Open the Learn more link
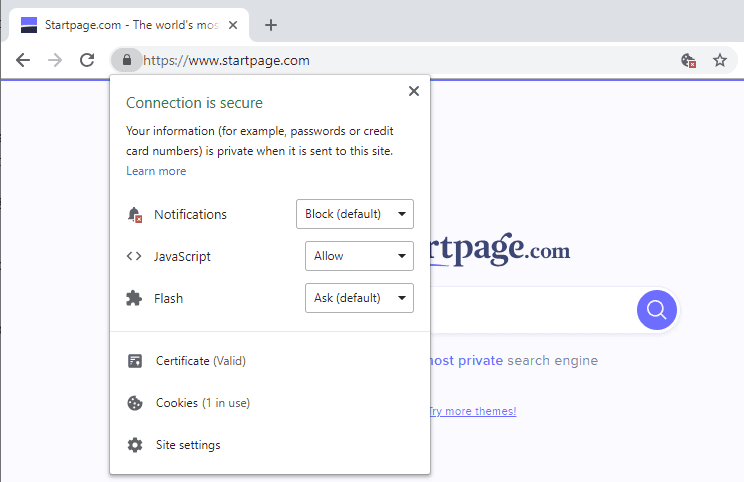The image size is (744, 482). 156,171
